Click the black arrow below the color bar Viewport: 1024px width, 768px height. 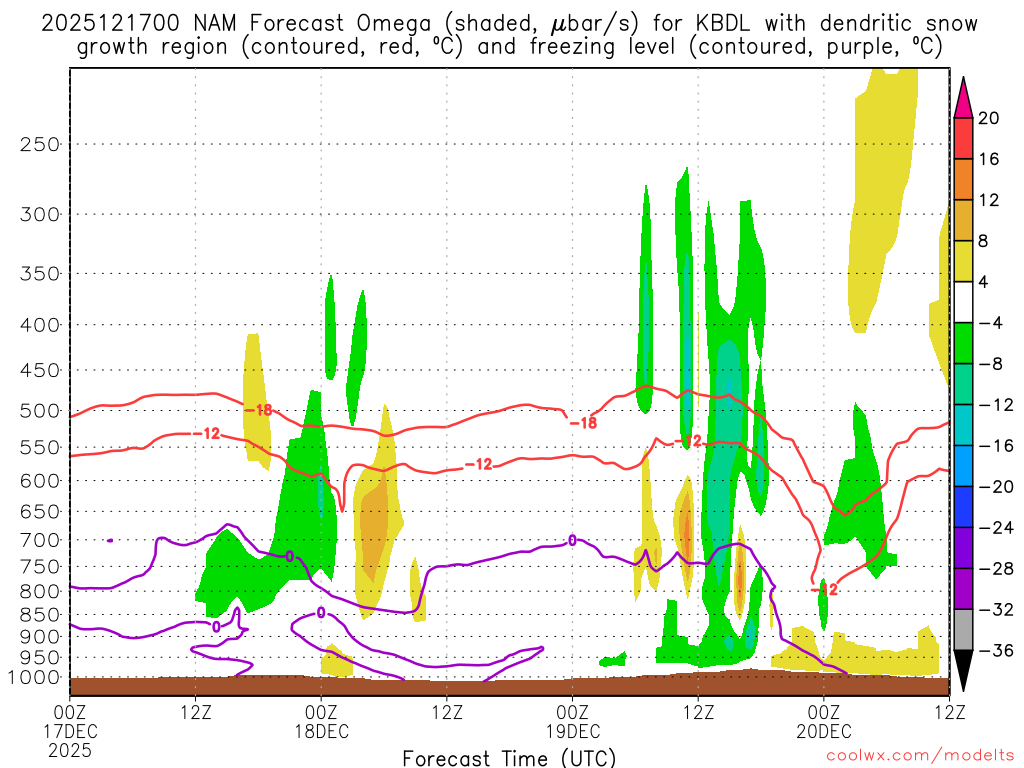click(963, 670)
